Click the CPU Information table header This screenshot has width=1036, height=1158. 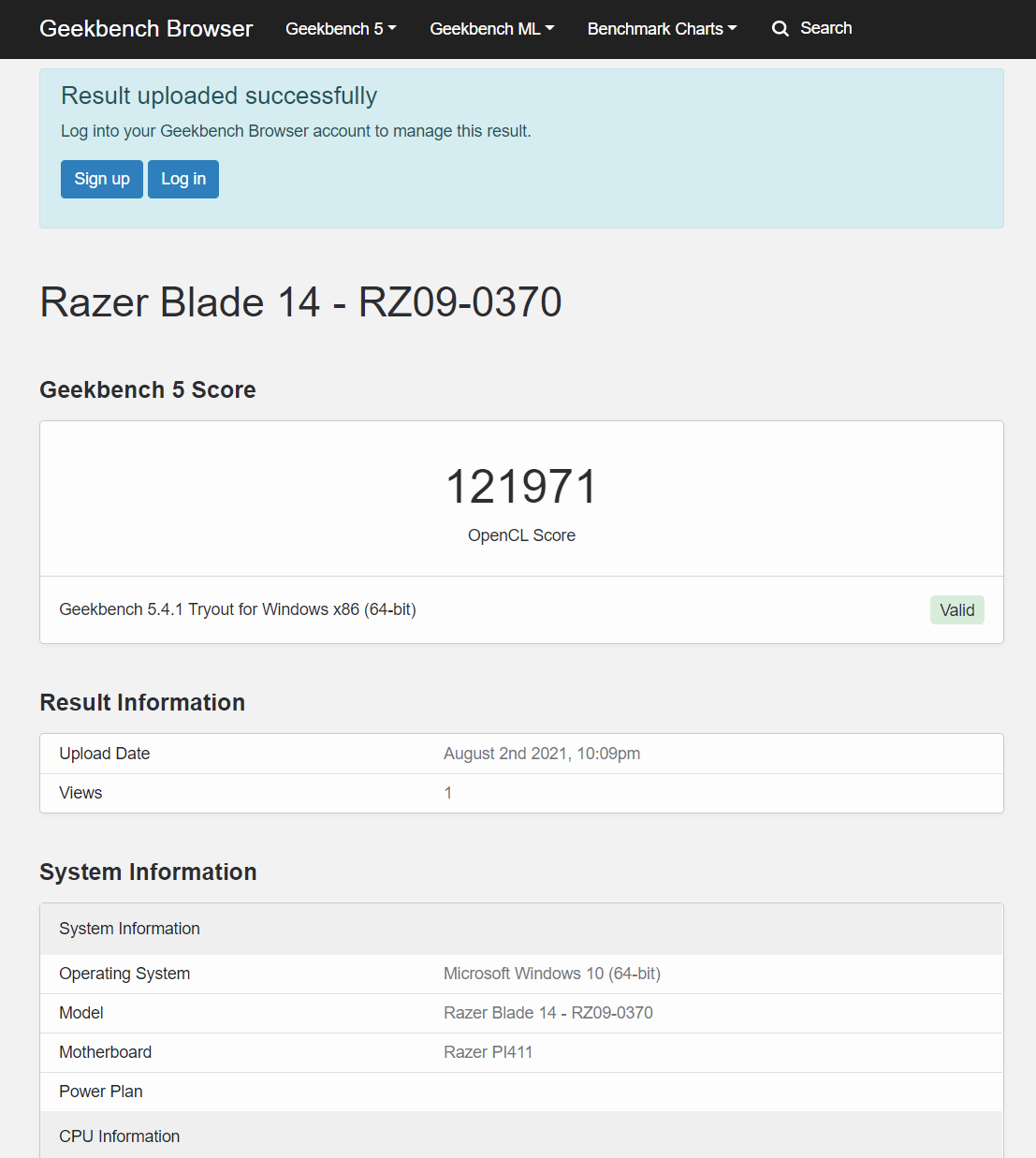tap(120, 1136)
